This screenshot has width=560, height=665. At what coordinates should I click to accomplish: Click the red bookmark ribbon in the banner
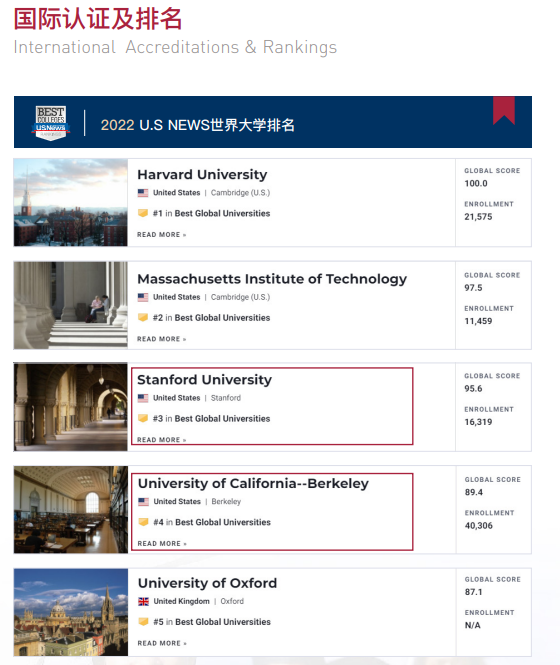504,110
